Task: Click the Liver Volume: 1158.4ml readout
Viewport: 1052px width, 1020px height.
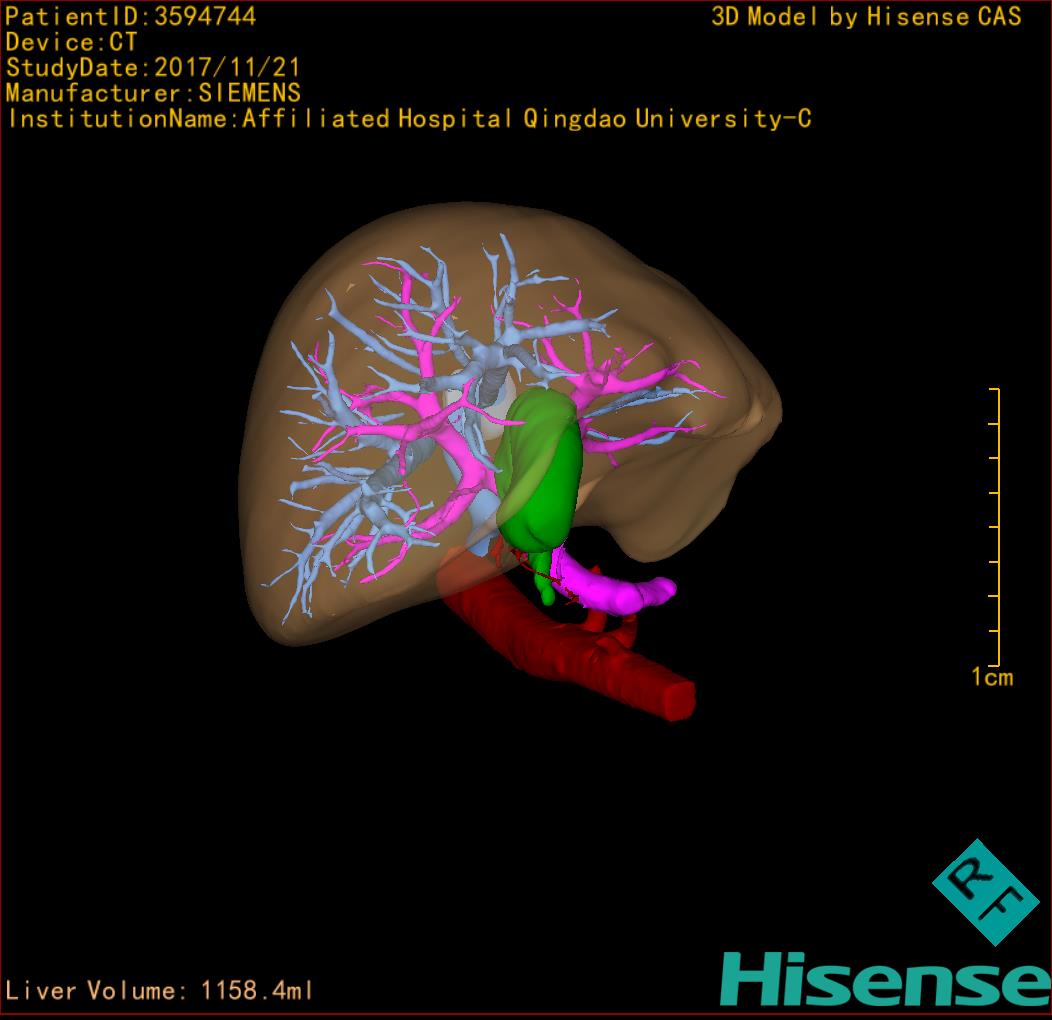Action: (158, 990)
